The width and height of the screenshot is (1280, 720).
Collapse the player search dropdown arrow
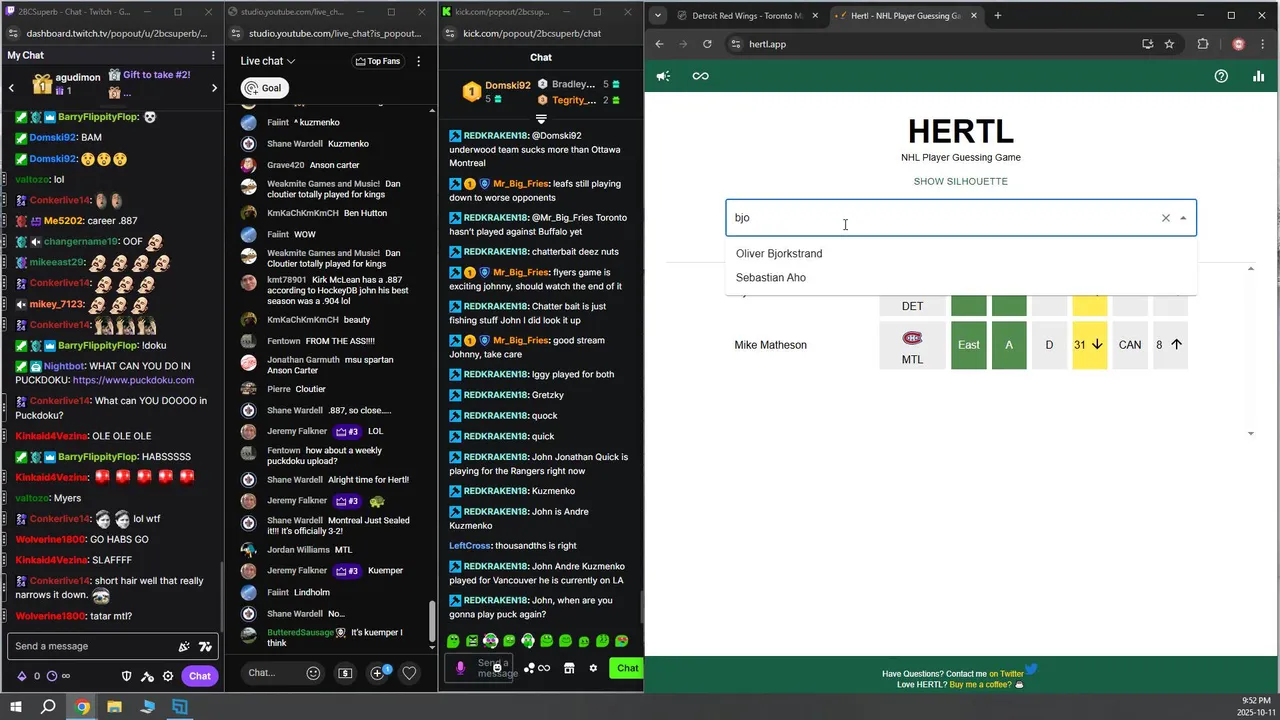[x=1183, y=218]
